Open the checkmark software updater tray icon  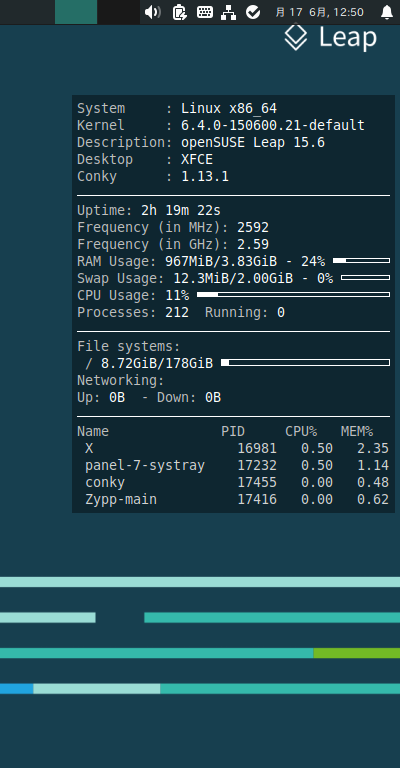[253, 12]
